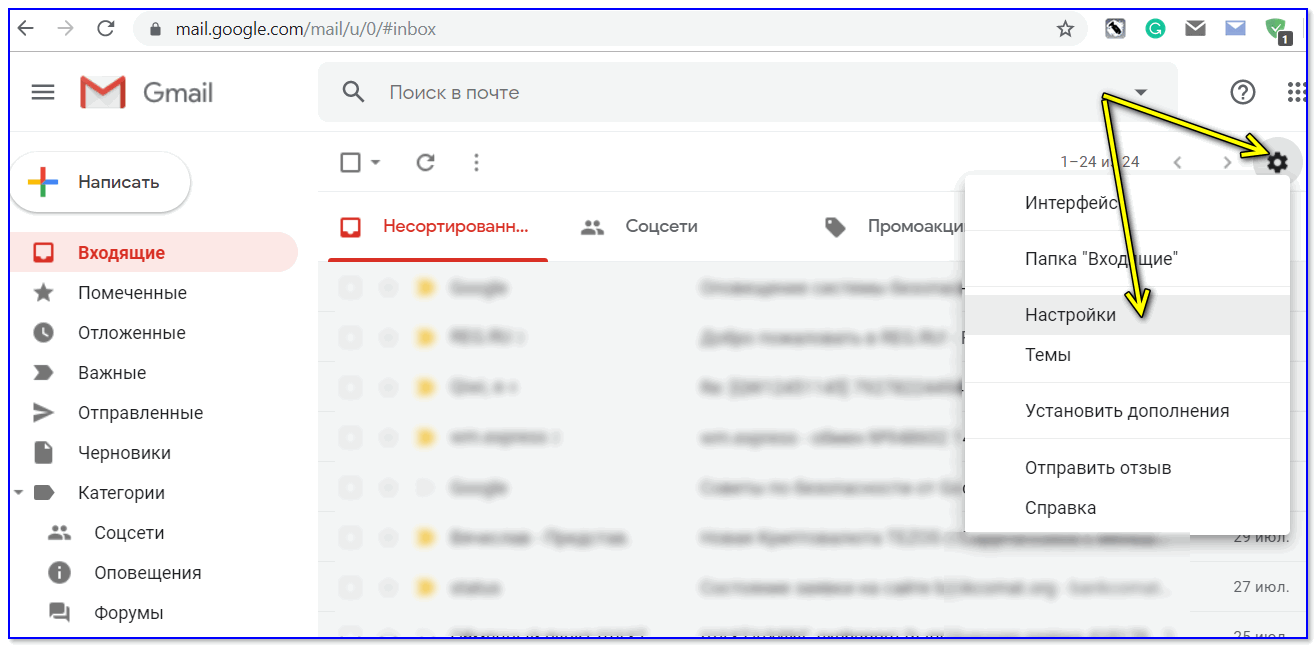Screen dimensions: 1316x647
Task: Click the blue envelope extension icon
Action: tap(1235, 29)
